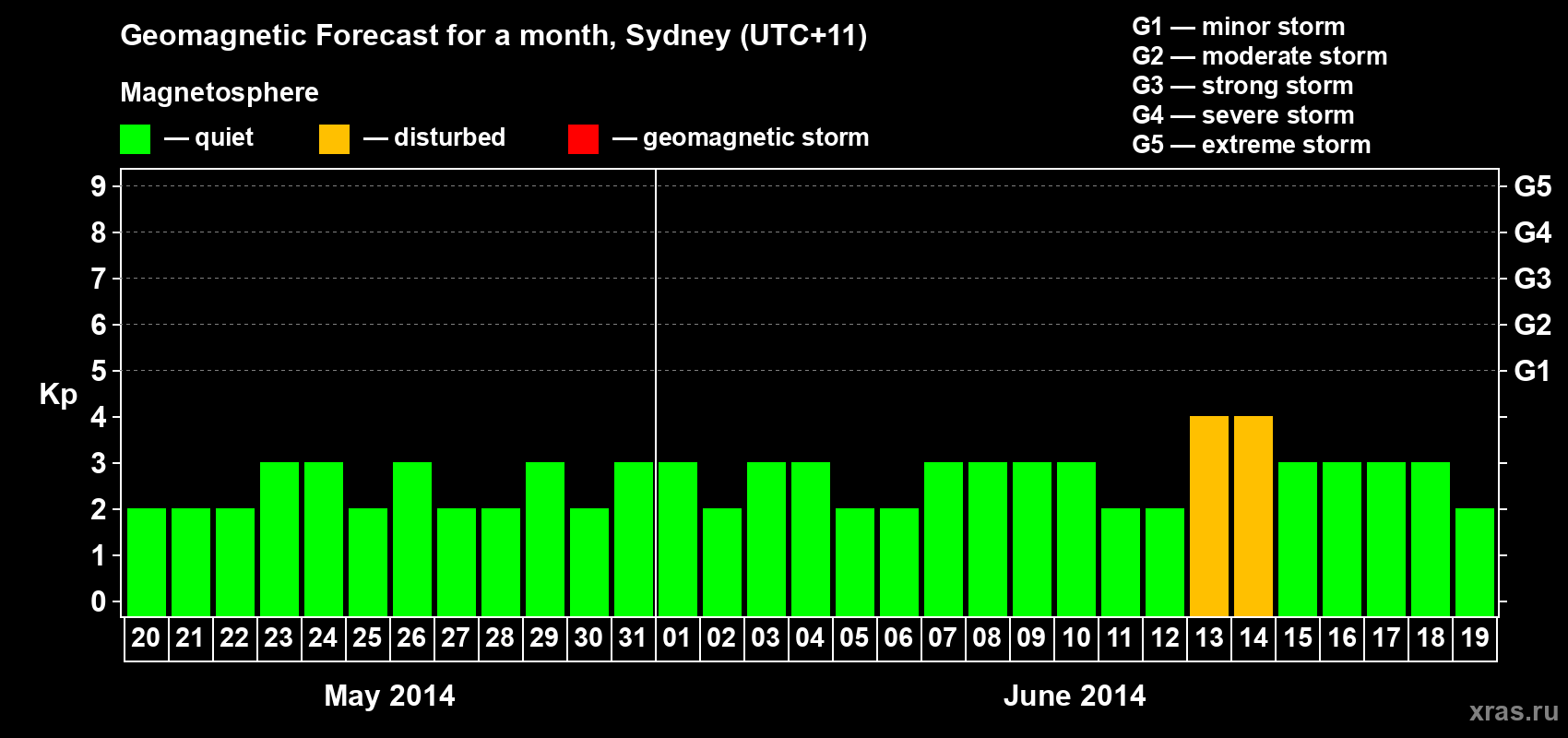Click the green bar for May 26
The height and width of the screenshot is (738, 1568).
tap(412, 539)
